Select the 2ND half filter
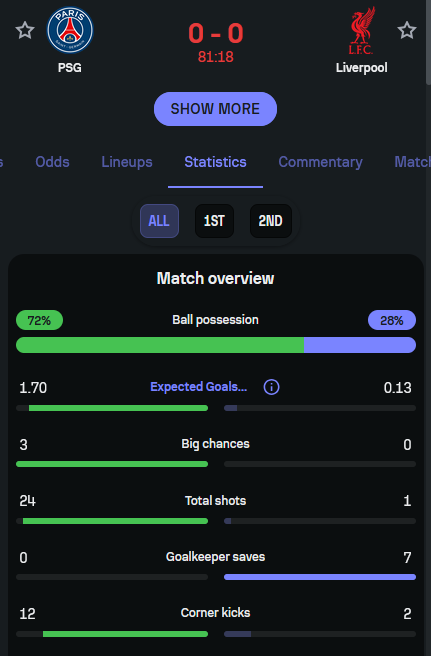 pyautogui.click(x=270, y=221)
